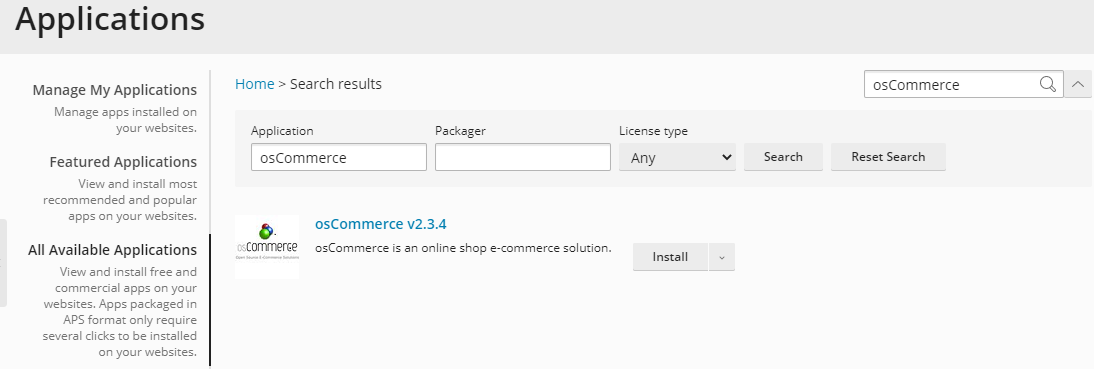Click the Search button in filter panel
Image resolution: width=1094 pixels, height=372 pixels.
[x=783, y=157]
